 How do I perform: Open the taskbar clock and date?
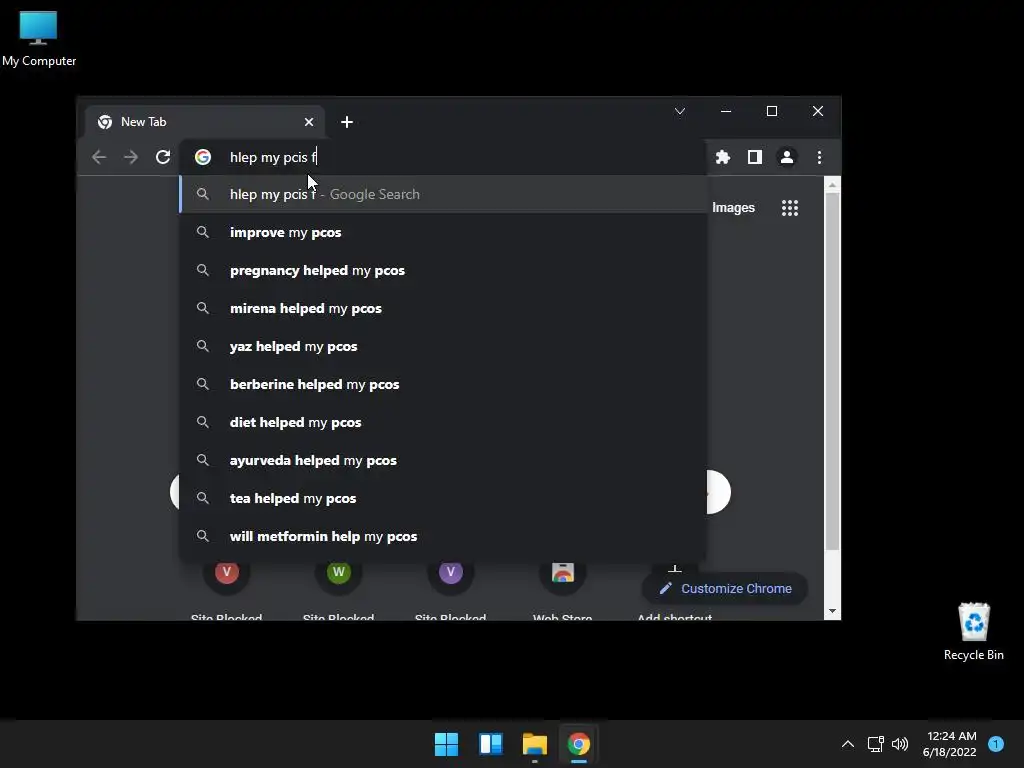950,744
